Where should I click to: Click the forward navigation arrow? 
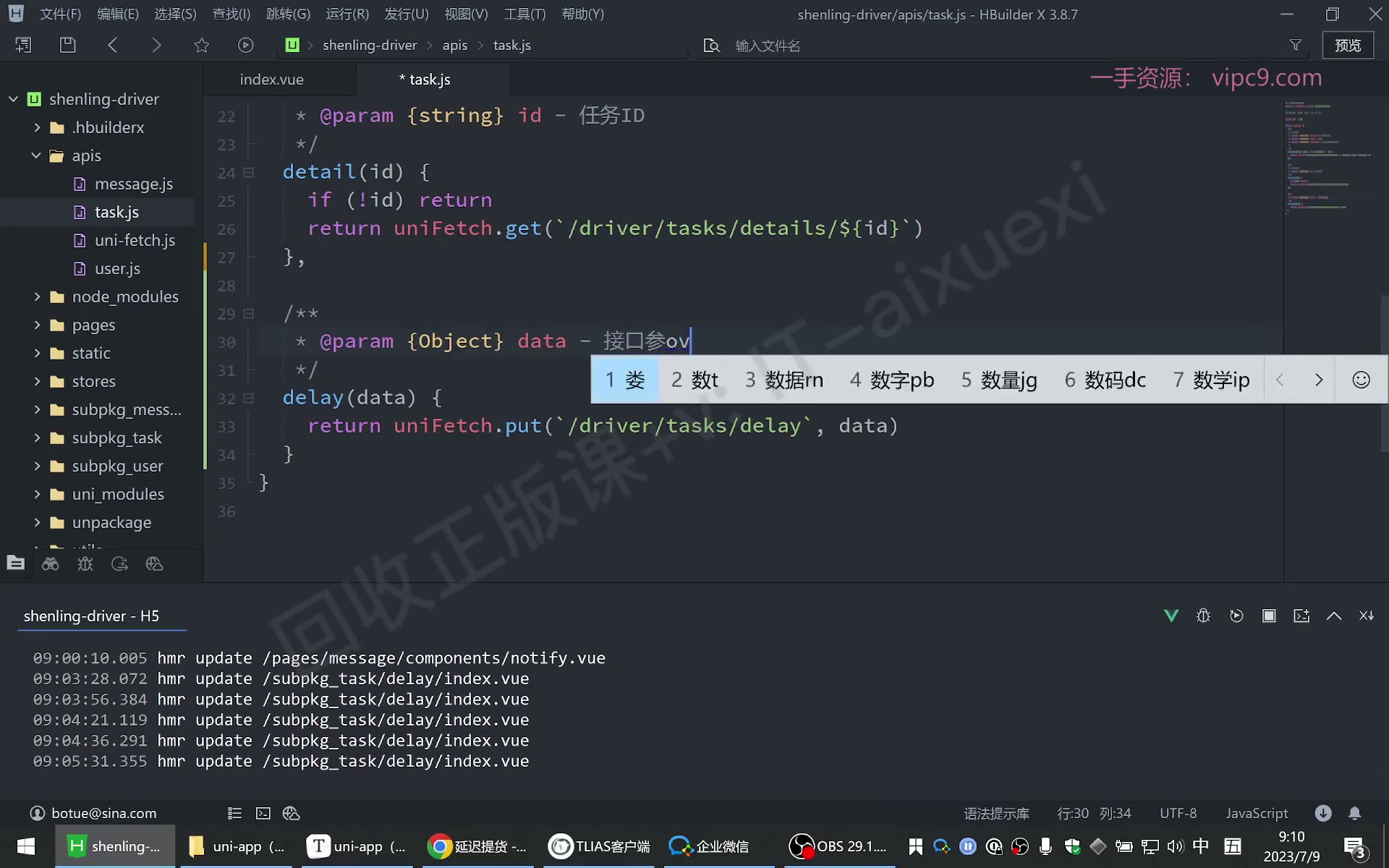click(x=156, y=45)
